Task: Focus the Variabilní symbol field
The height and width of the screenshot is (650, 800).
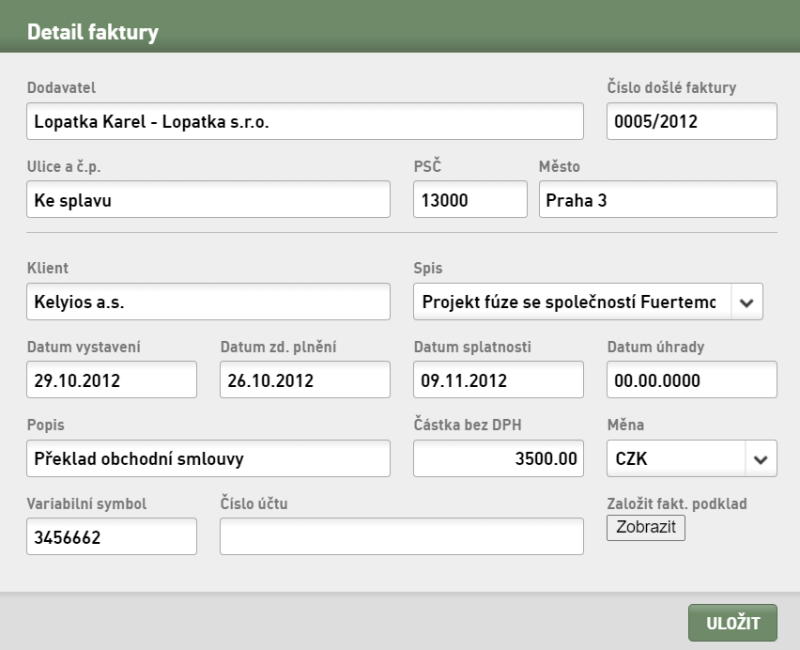Action: pyautogui.click(x=111, y=537)
